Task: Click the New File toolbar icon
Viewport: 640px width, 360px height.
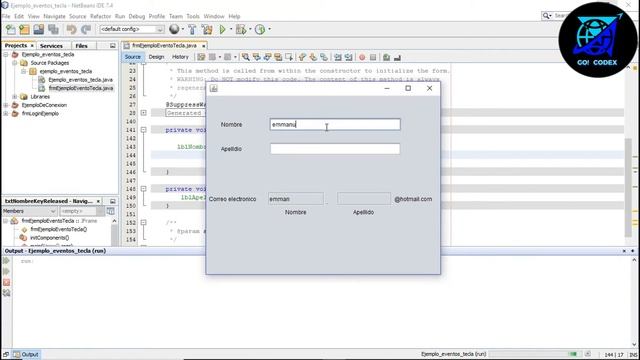Action: point(11,29)
